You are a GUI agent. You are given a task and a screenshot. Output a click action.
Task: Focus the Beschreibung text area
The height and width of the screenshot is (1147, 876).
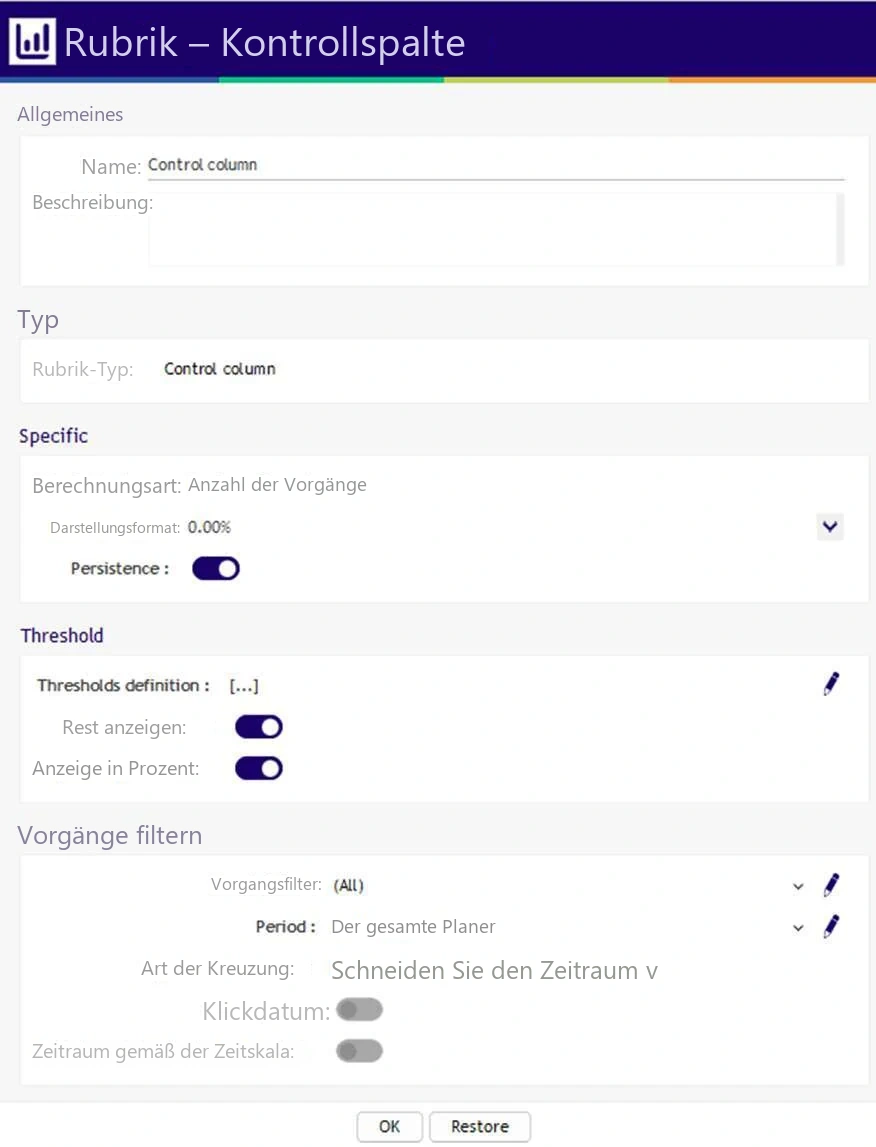pyautogui.click(x=492, y=230)
